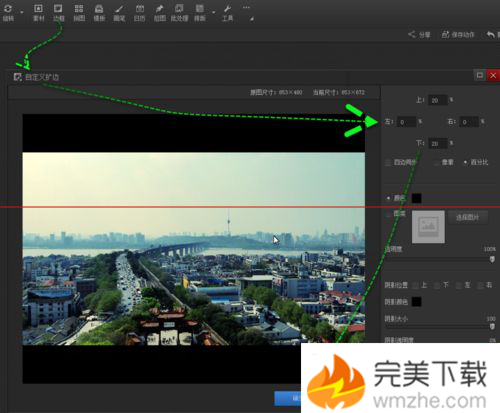Open the 批处理 batch processing tool
This screenshot has height=413, width=500.
[x=179, y=13]
